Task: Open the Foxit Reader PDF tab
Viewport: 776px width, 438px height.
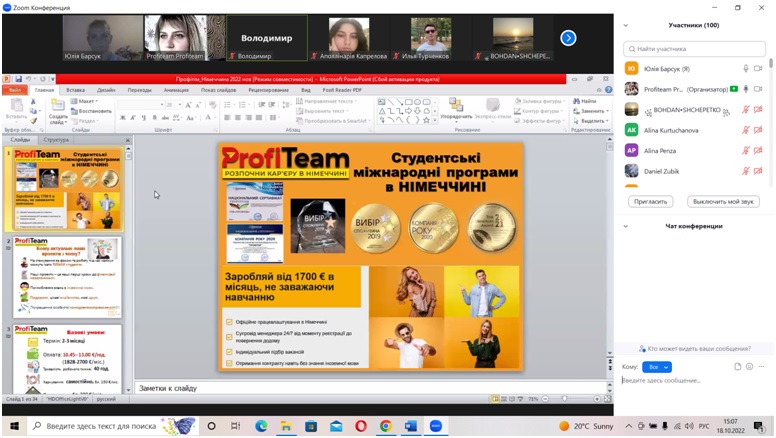Action: pyautogui.click(x=342, y=90)
